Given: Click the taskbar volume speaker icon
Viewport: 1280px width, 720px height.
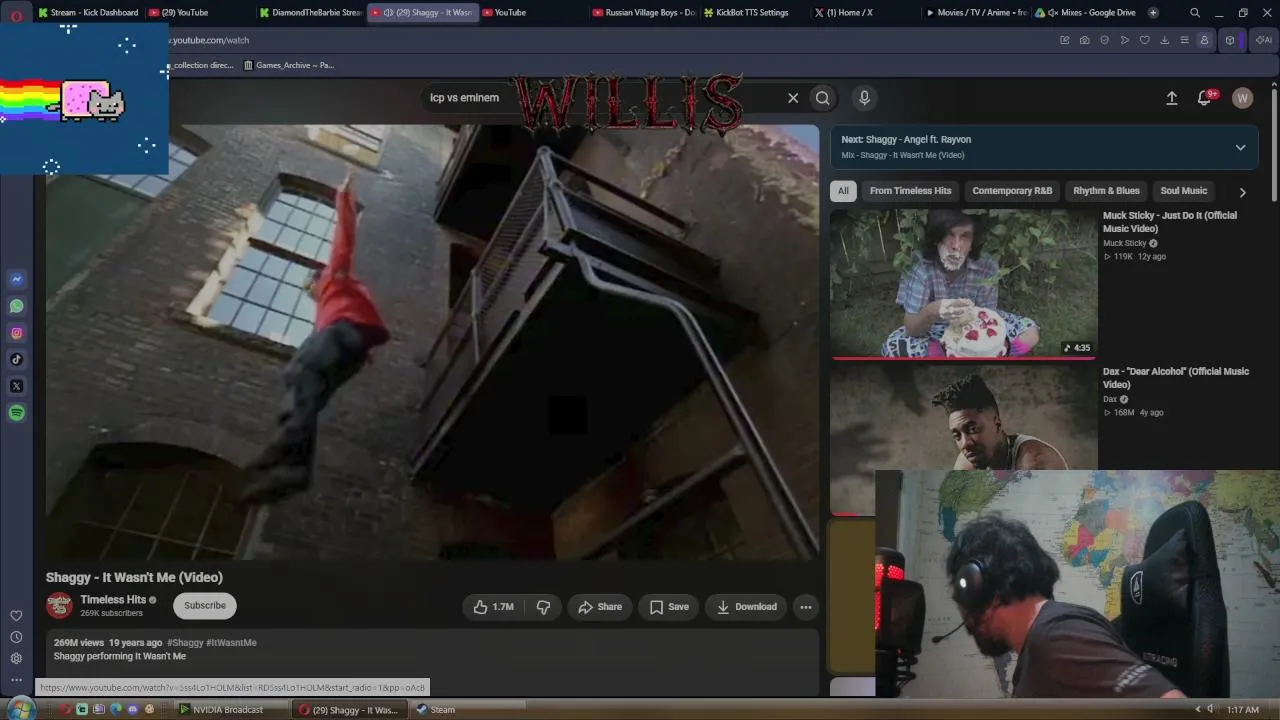Looking at the screenshot, I should pyautogui.click(x=1210, y=710).
